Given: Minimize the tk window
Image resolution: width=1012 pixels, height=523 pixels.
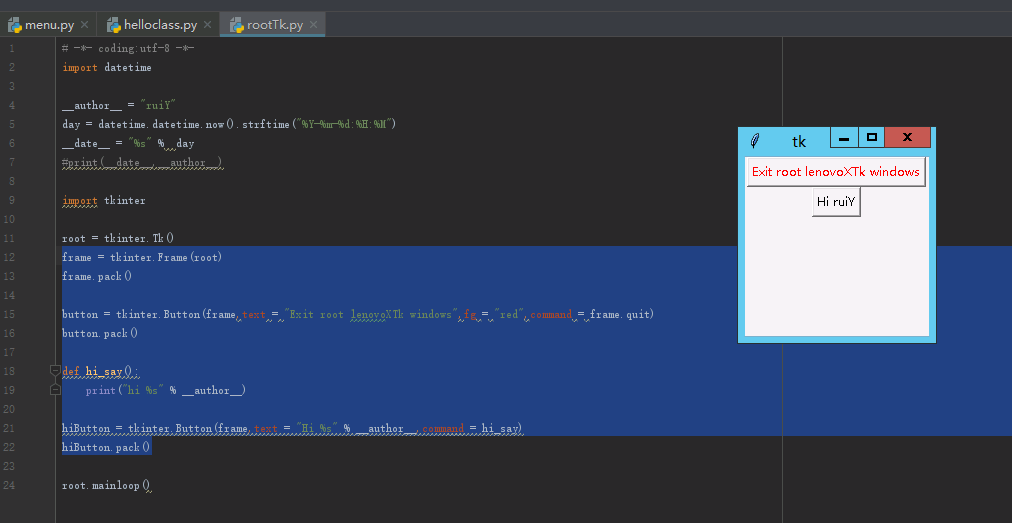Looking at the screenshot, I should (x=844, y=138).
